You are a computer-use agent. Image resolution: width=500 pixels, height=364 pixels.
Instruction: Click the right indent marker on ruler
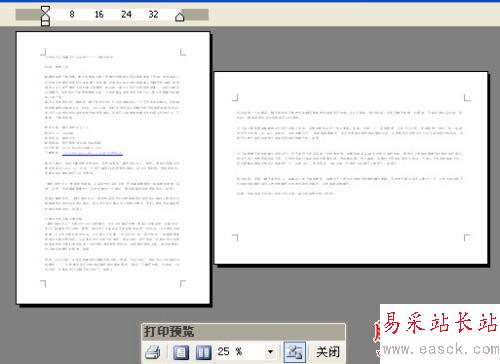click(180, 16)
